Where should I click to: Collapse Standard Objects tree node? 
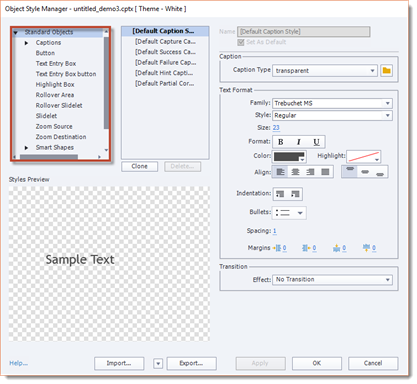15,33
